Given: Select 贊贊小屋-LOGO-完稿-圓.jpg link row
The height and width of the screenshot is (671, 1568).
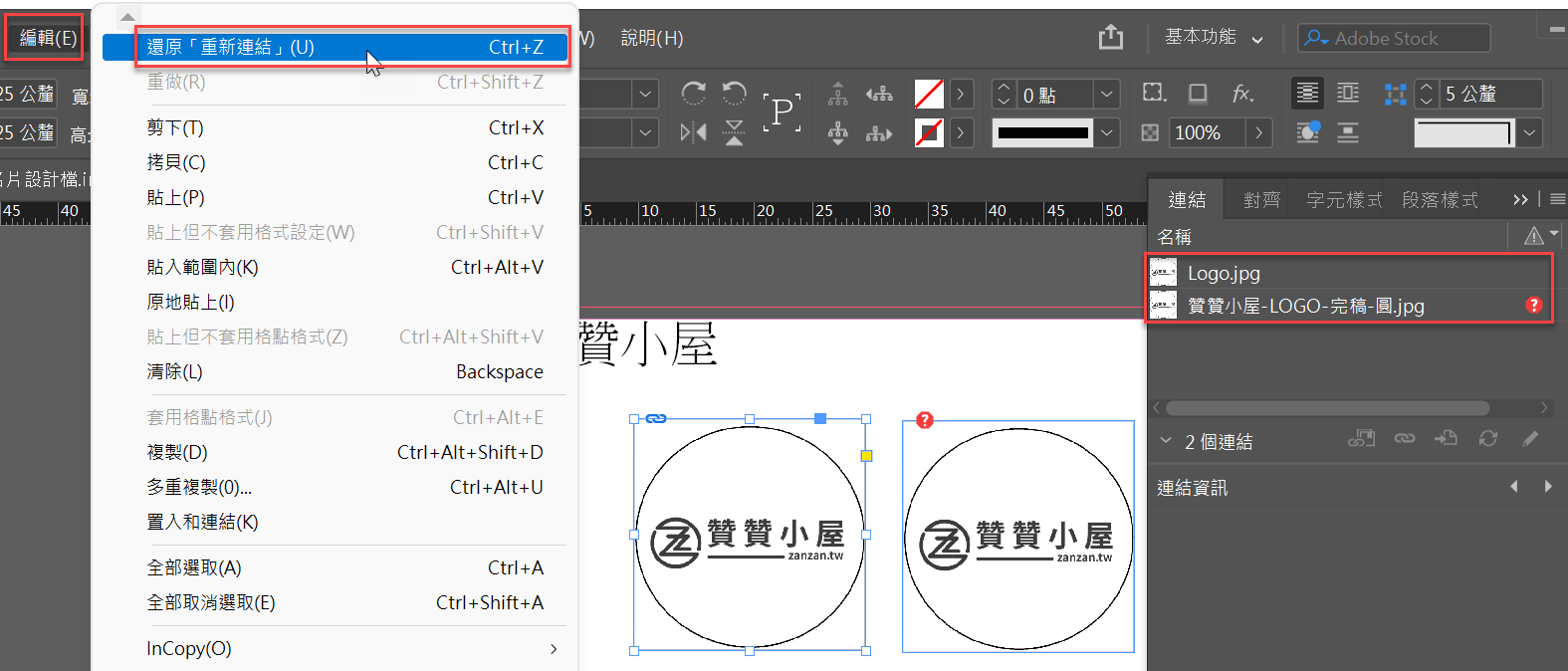Looking at the screenshot, I should tap(1350, 305).
